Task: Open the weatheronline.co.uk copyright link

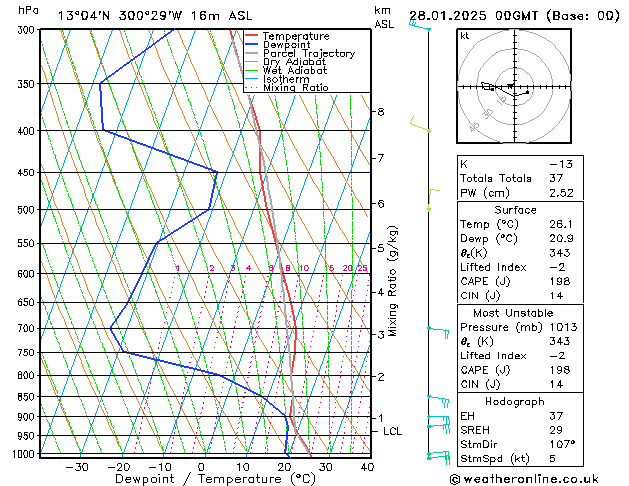Action: (524, 479)
